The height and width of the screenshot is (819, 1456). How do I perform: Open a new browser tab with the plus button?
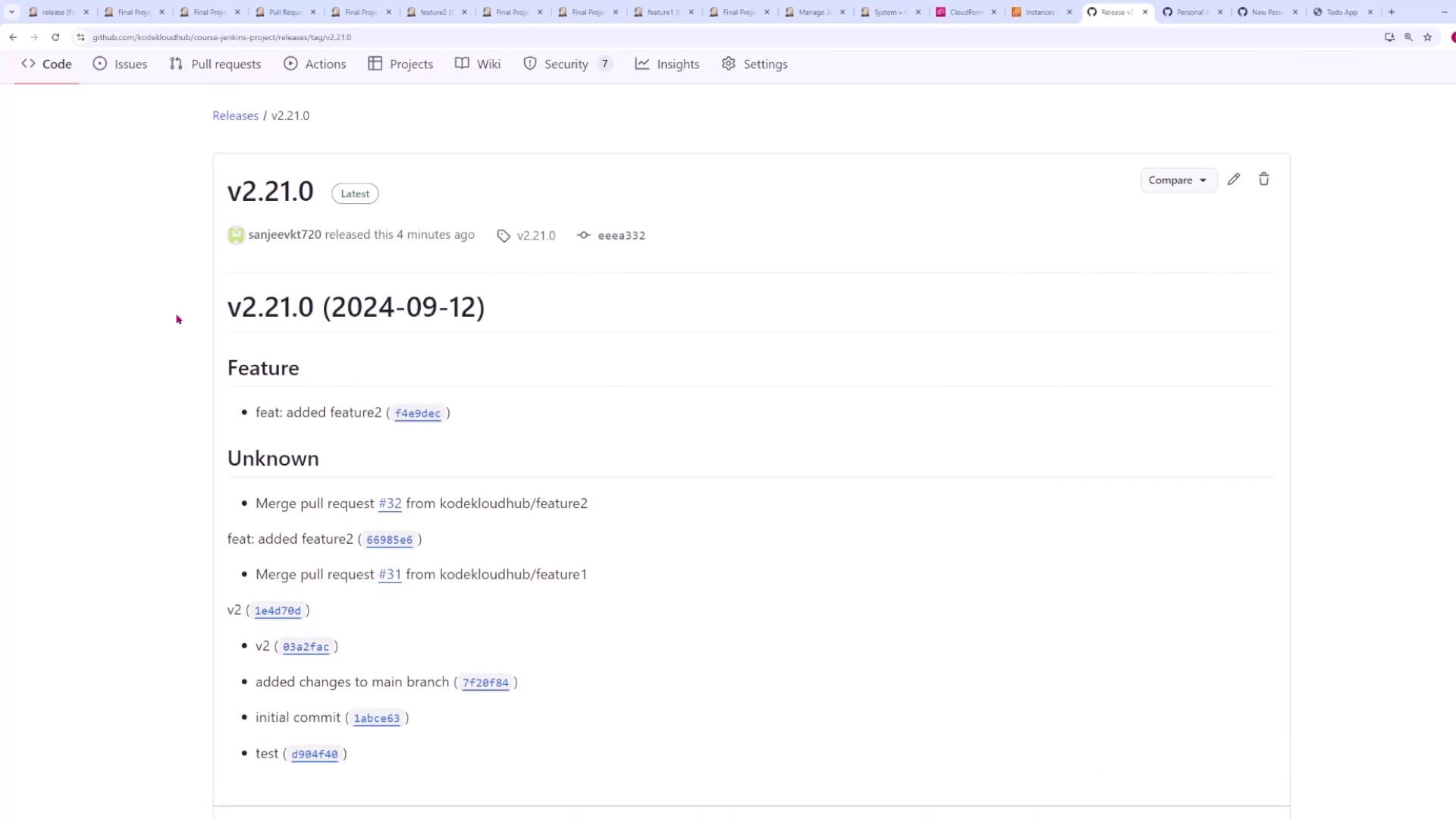1392,12
